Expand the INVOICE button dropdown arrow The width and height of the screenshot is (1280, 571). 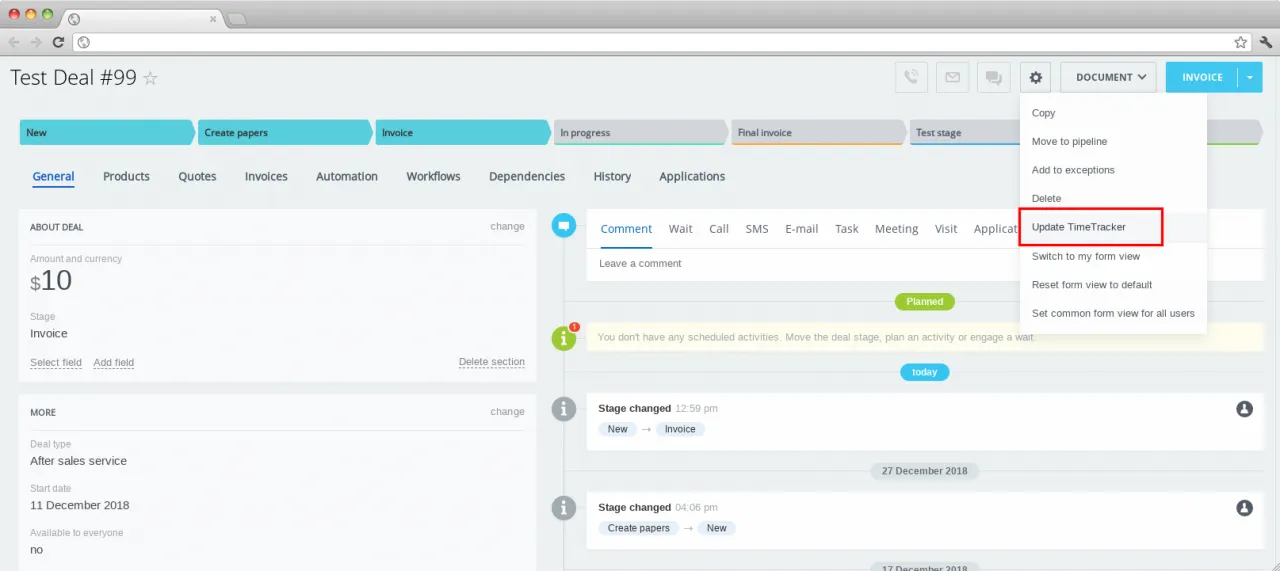click(1250, 77)
